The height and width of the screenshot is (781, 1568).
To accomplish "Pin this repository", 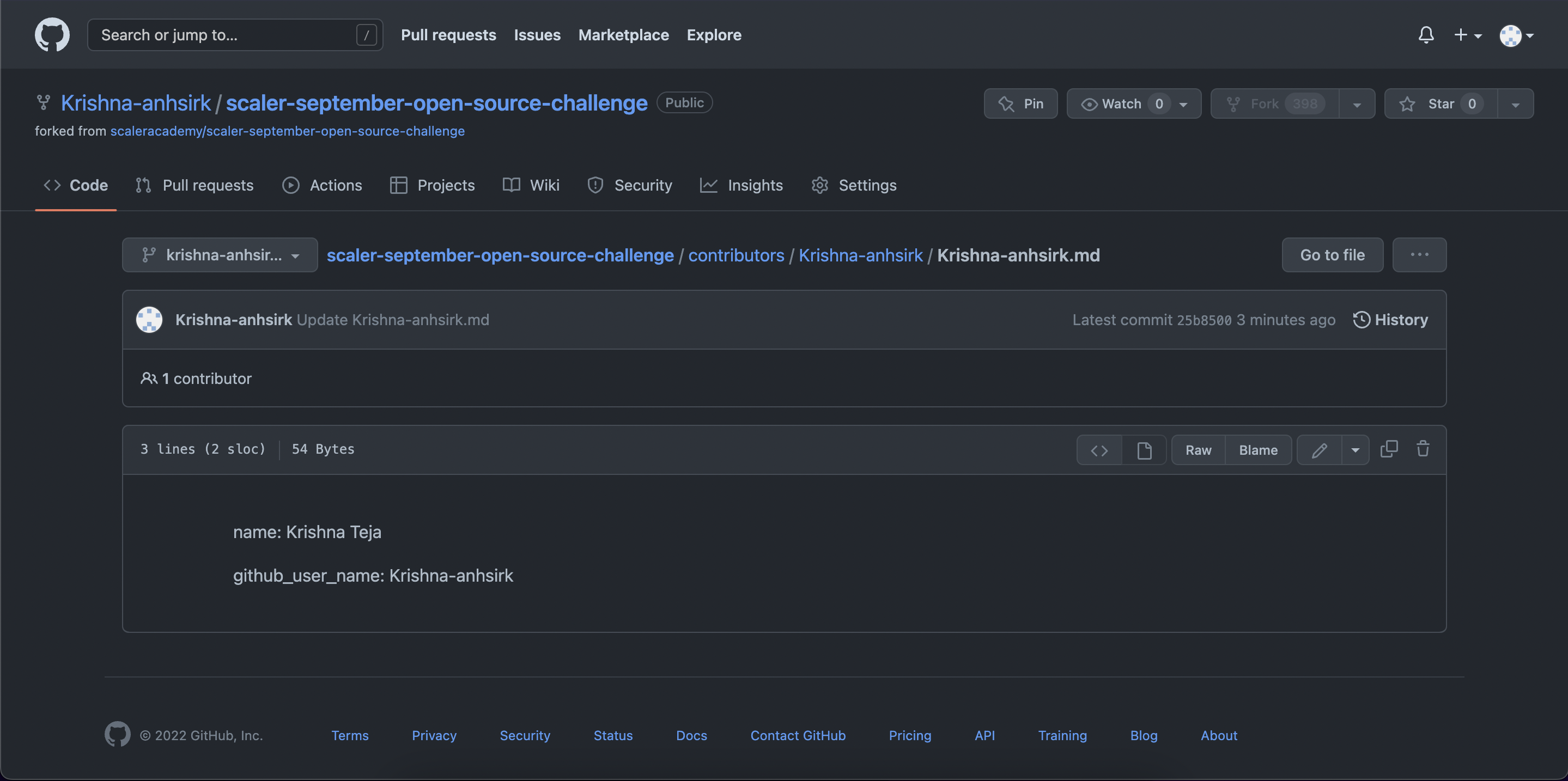I will 1021,103.
